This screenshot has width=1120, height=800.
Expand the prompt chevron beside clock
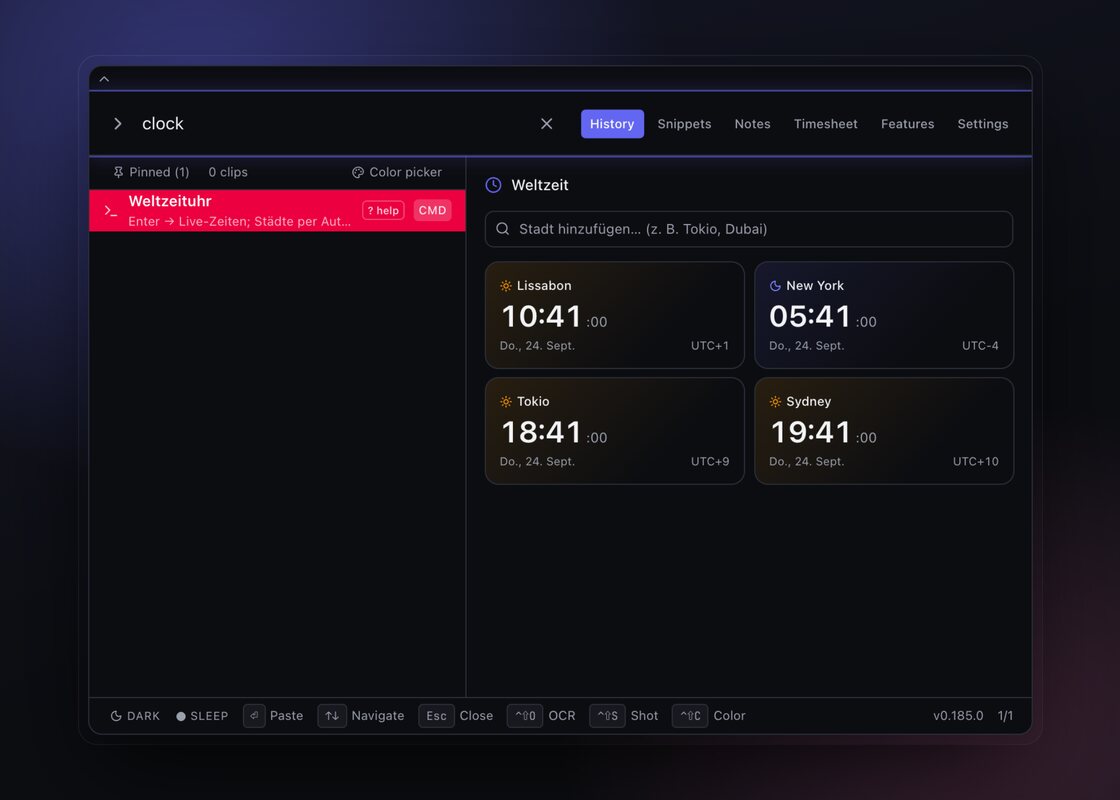(118, 124)
